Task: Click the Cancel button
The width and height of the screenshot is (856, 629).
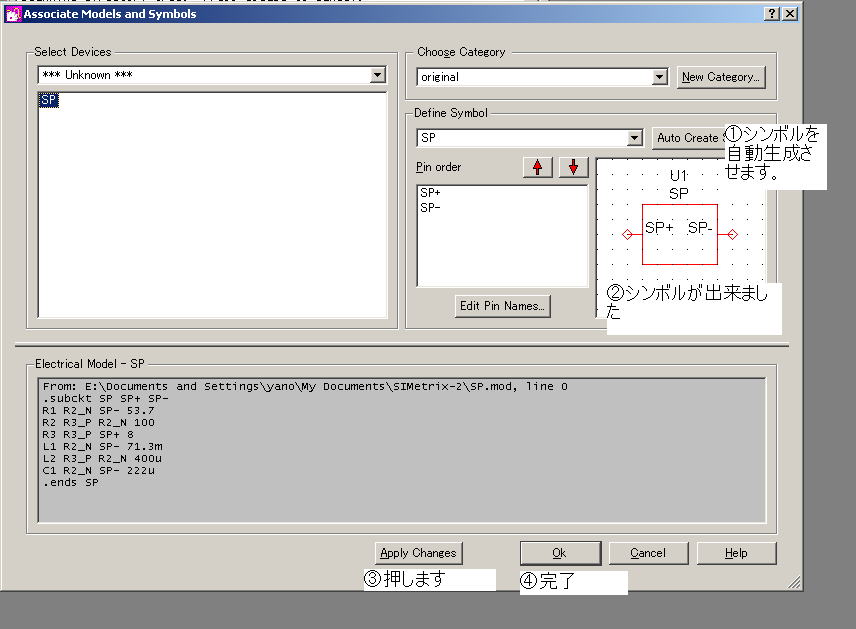Action: click(x=648, y=553)
